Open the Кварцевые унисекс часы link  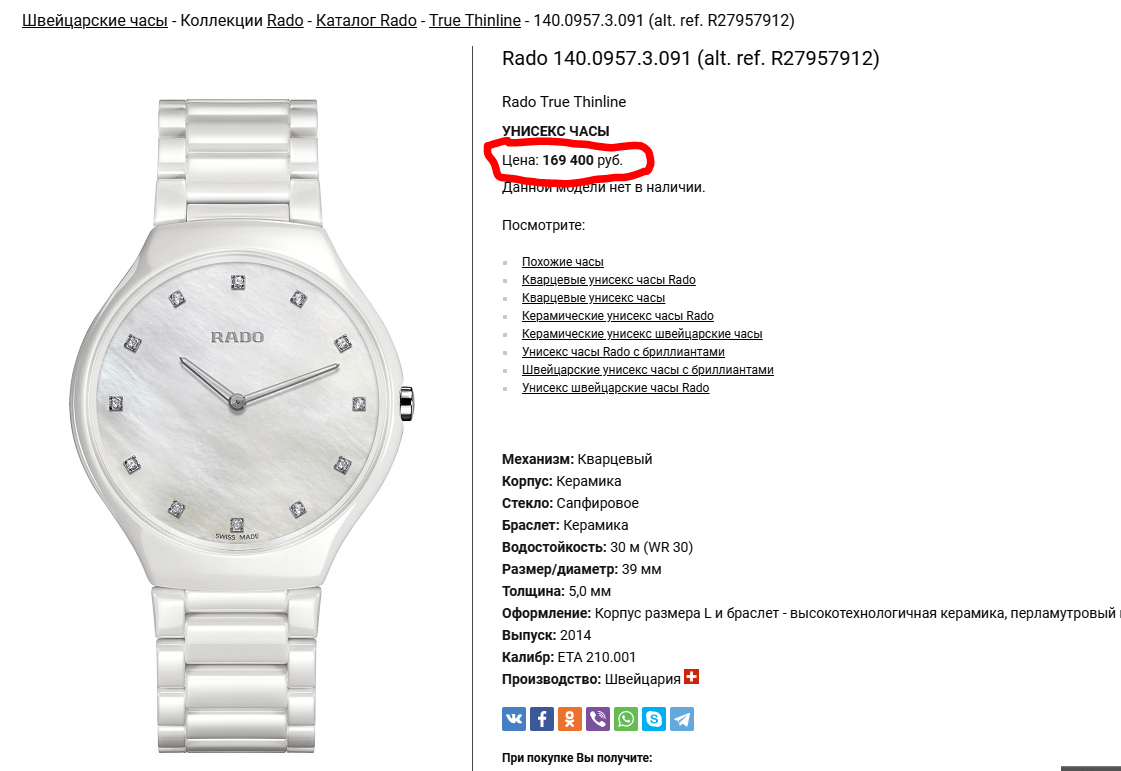(x=593, y=298)
